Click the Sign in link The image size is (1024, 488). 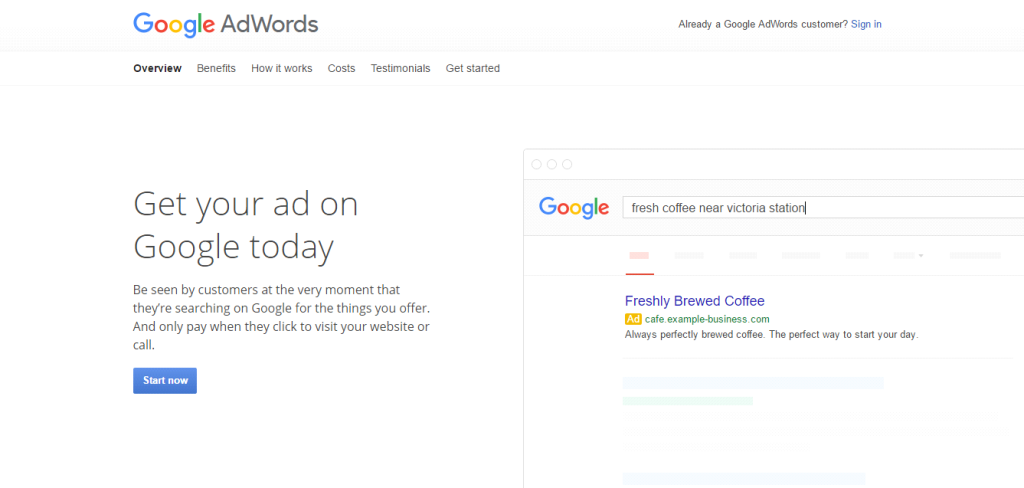tap(865, 24)
